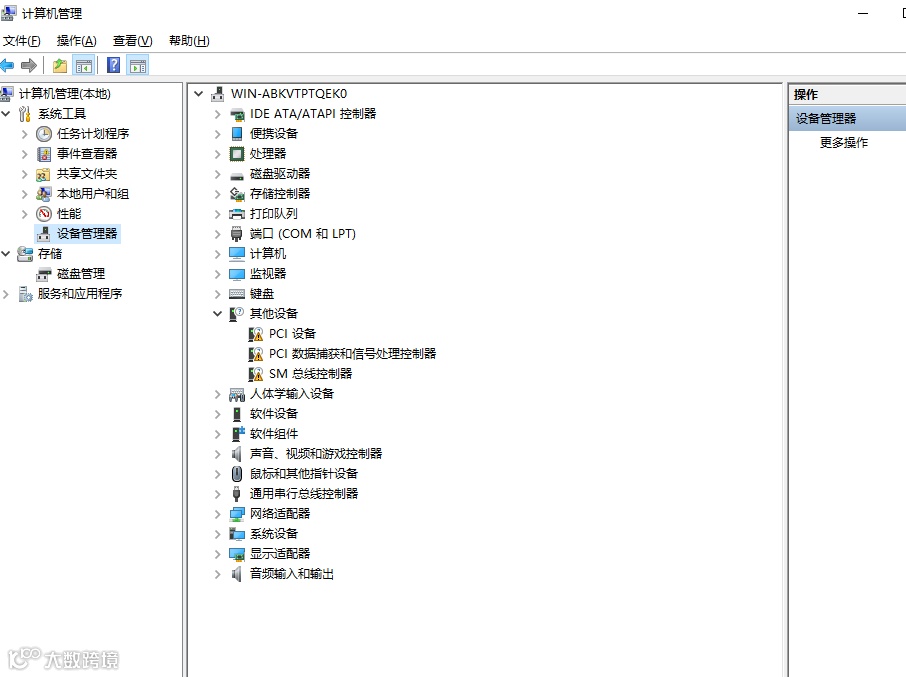Click the 声音、视频和游戏控制器 speaker icon
906x677 pixels.
click(x=236, y=454)
